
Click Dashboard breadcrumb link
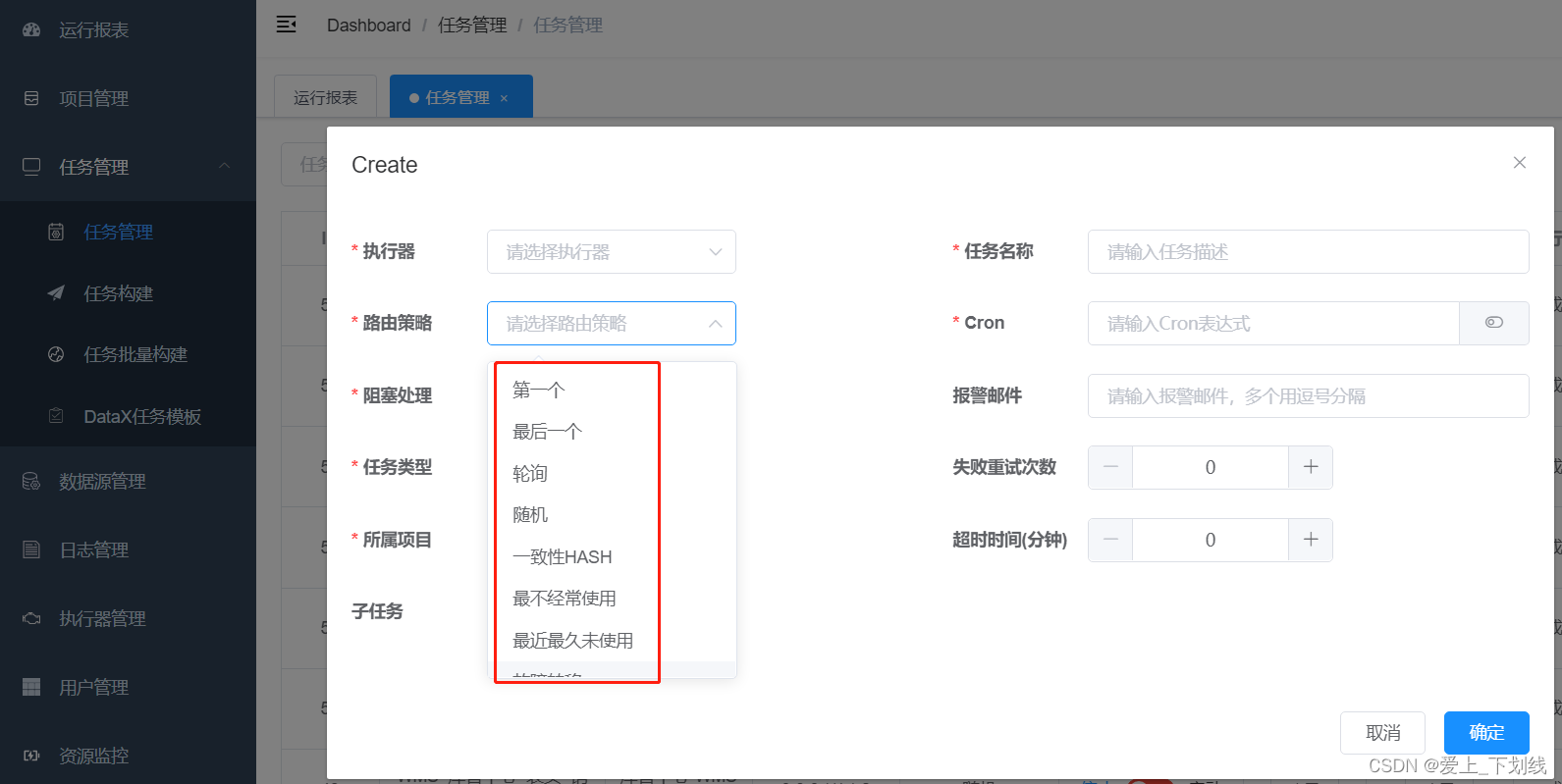coord(368,25)
